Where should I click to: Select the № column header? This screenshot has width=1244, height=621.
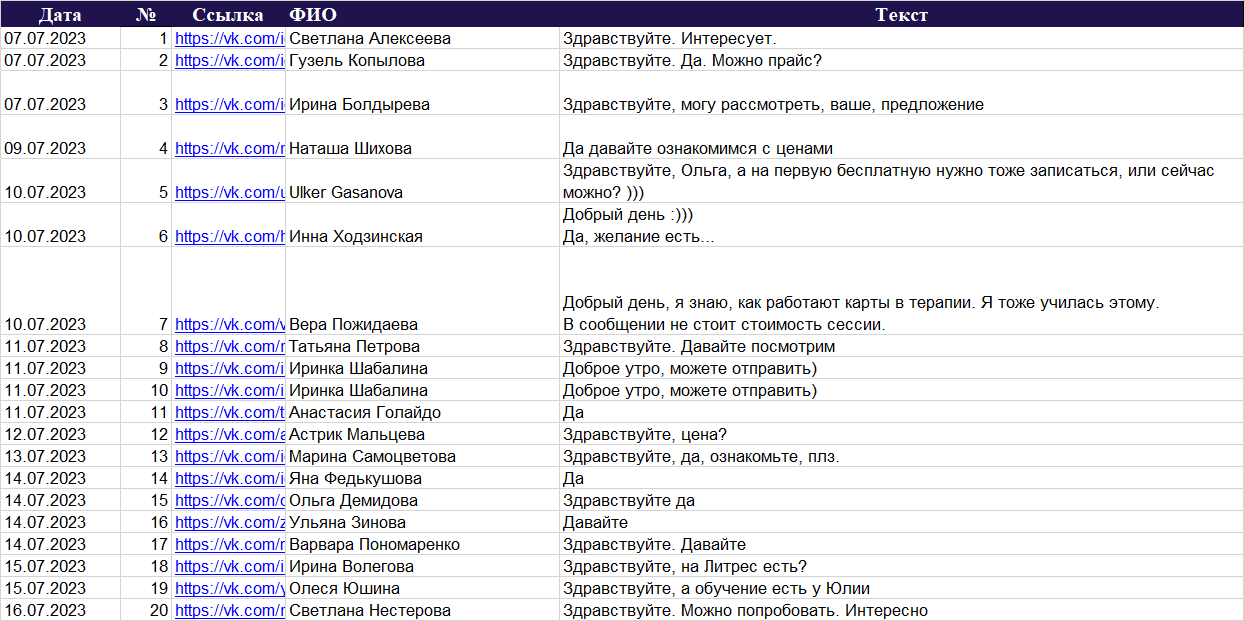click(146, 15)
